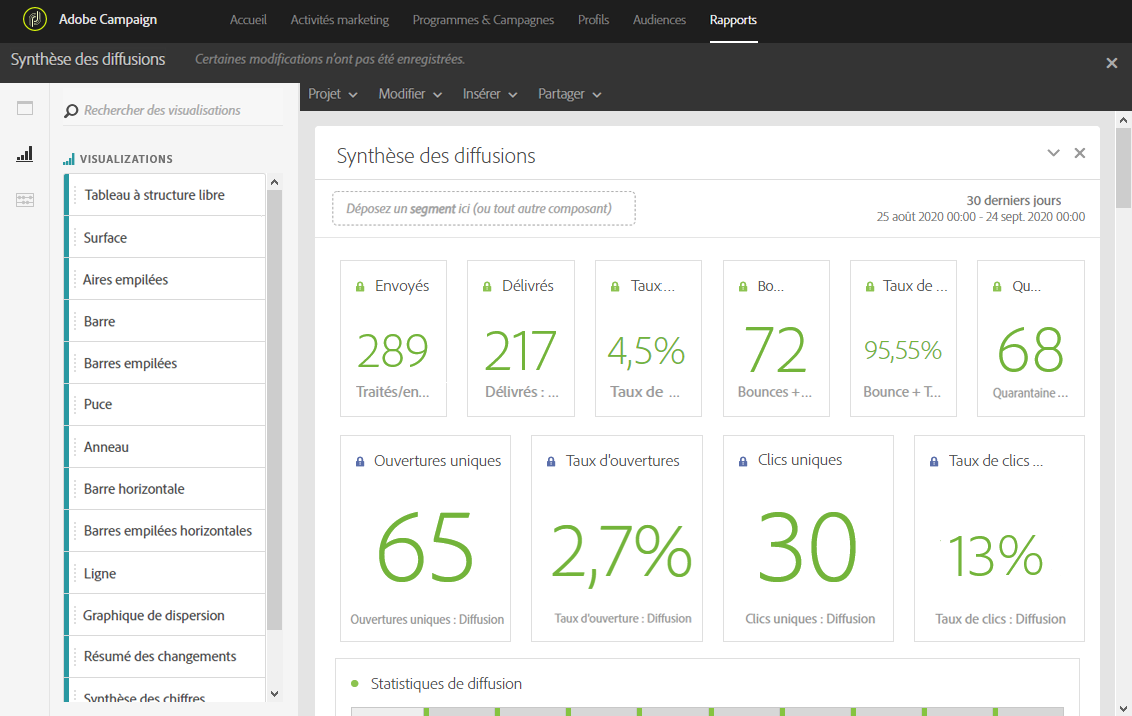Open the Panels icon in left rail
The image size is (1132, 716).
click(x=25, y=108)
